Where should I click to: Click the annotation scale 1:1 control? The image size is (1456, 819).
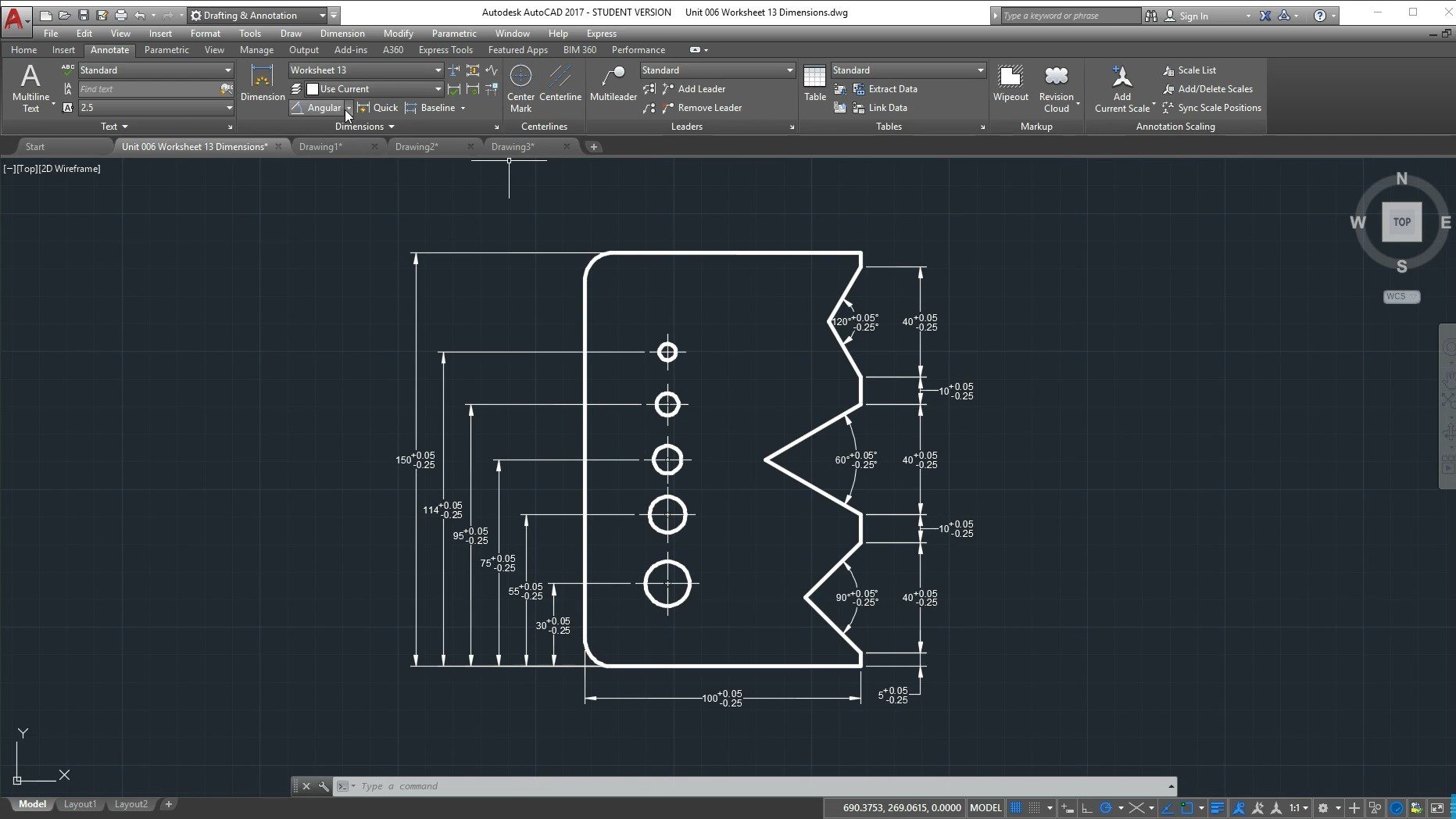click(1294, 807)
